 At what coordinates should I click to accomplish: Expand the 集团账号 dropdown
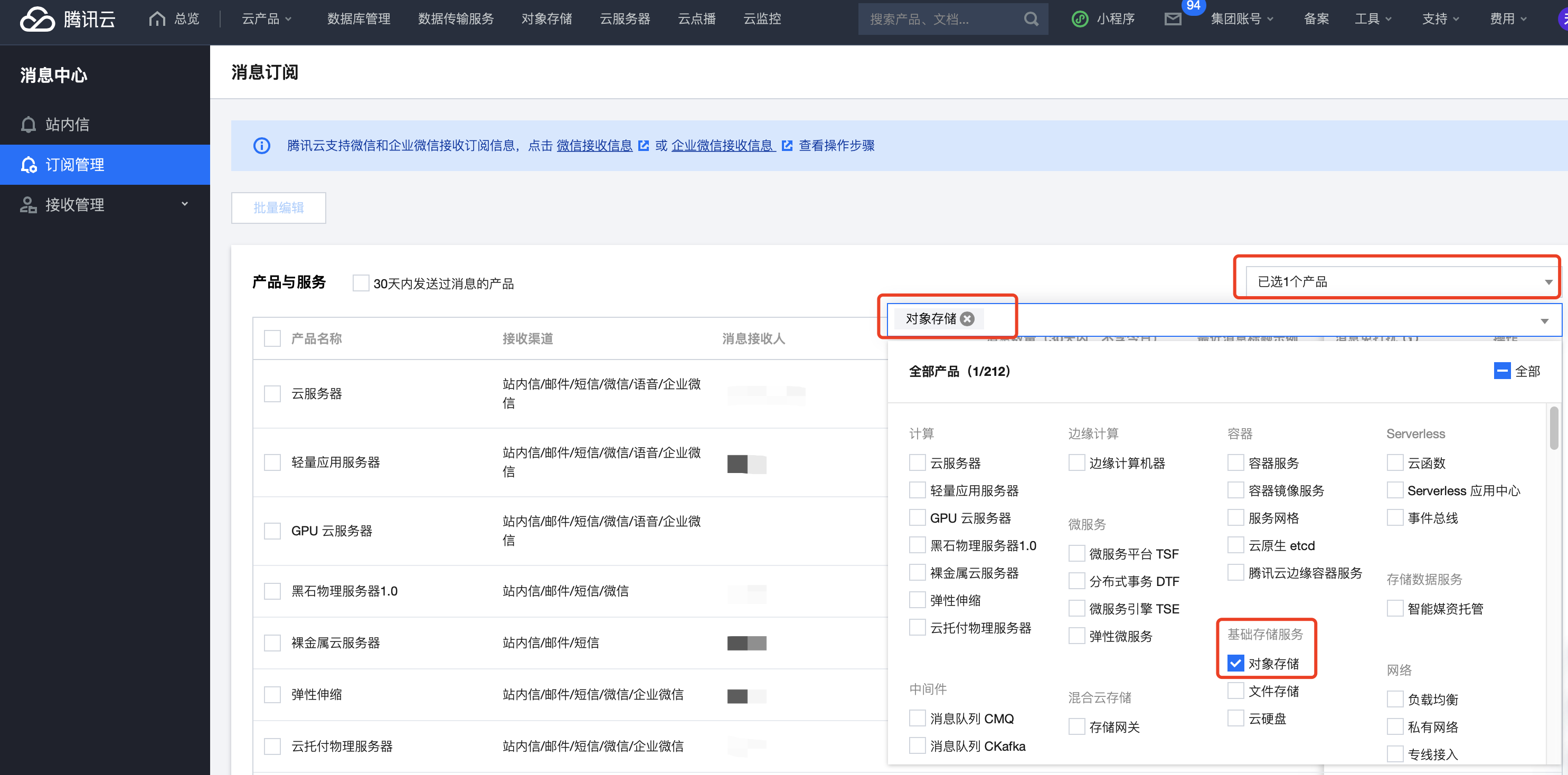click(x=1242, y=19)
